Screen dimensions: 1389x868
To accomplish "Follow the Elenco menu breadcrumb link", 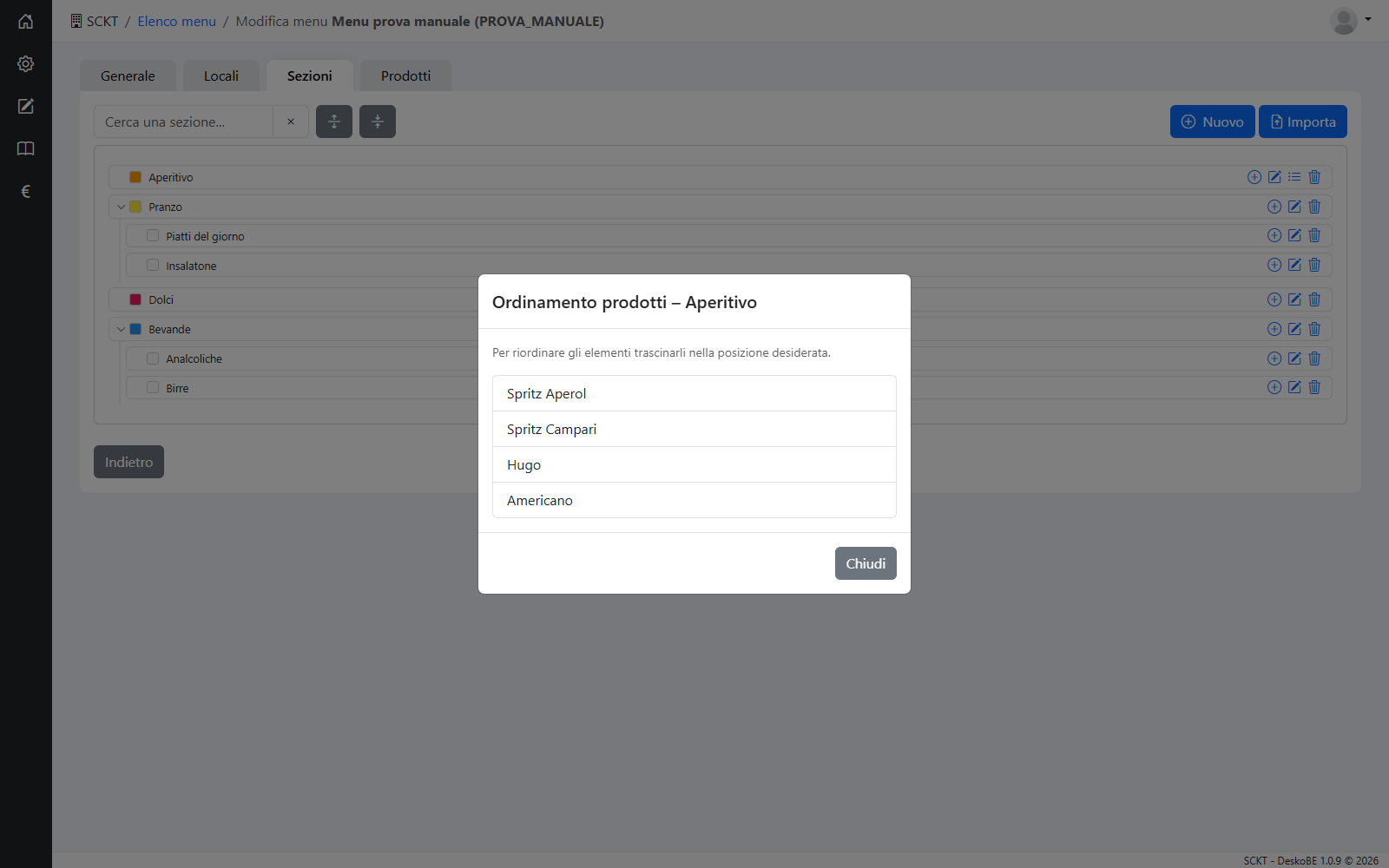I will (176, 21).
